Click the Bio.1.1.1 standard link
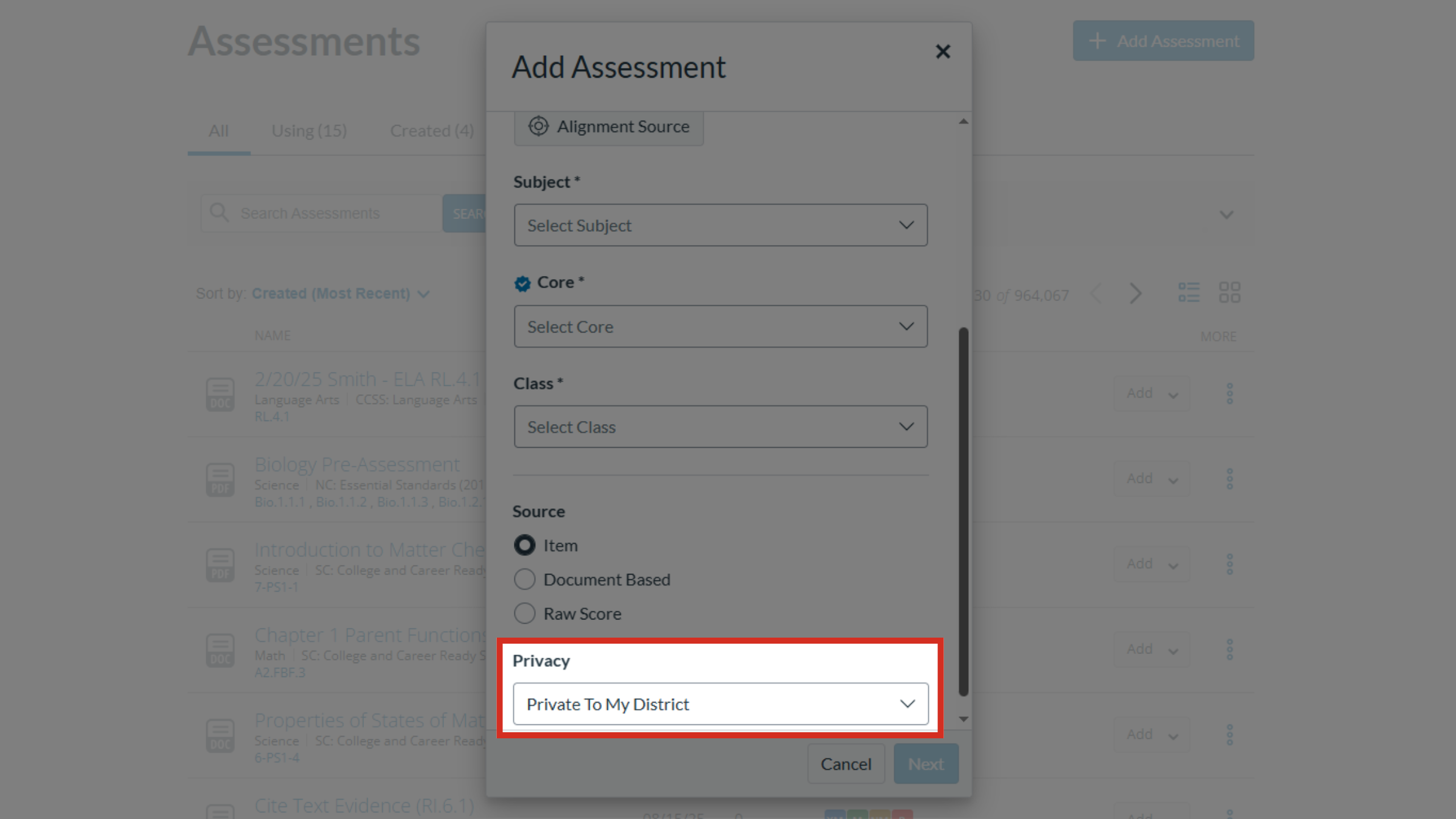The width and height of the screenshot is (1456, 819). [x=280, y=502]
